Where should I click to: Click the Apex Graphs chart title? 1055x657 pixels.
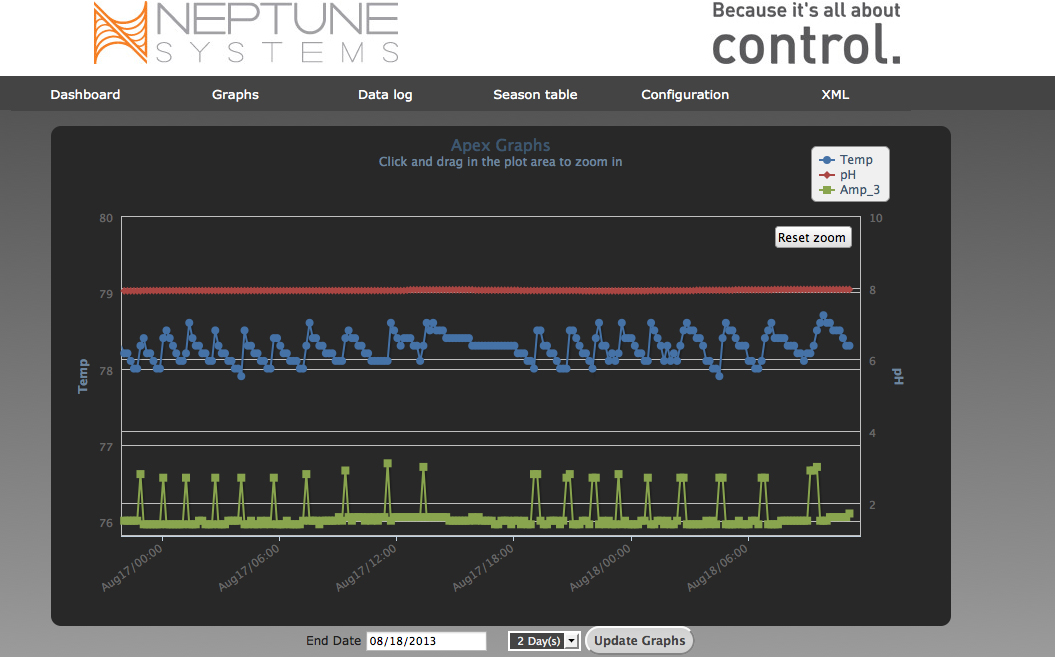pyautogui.click(x=500, y=146)
